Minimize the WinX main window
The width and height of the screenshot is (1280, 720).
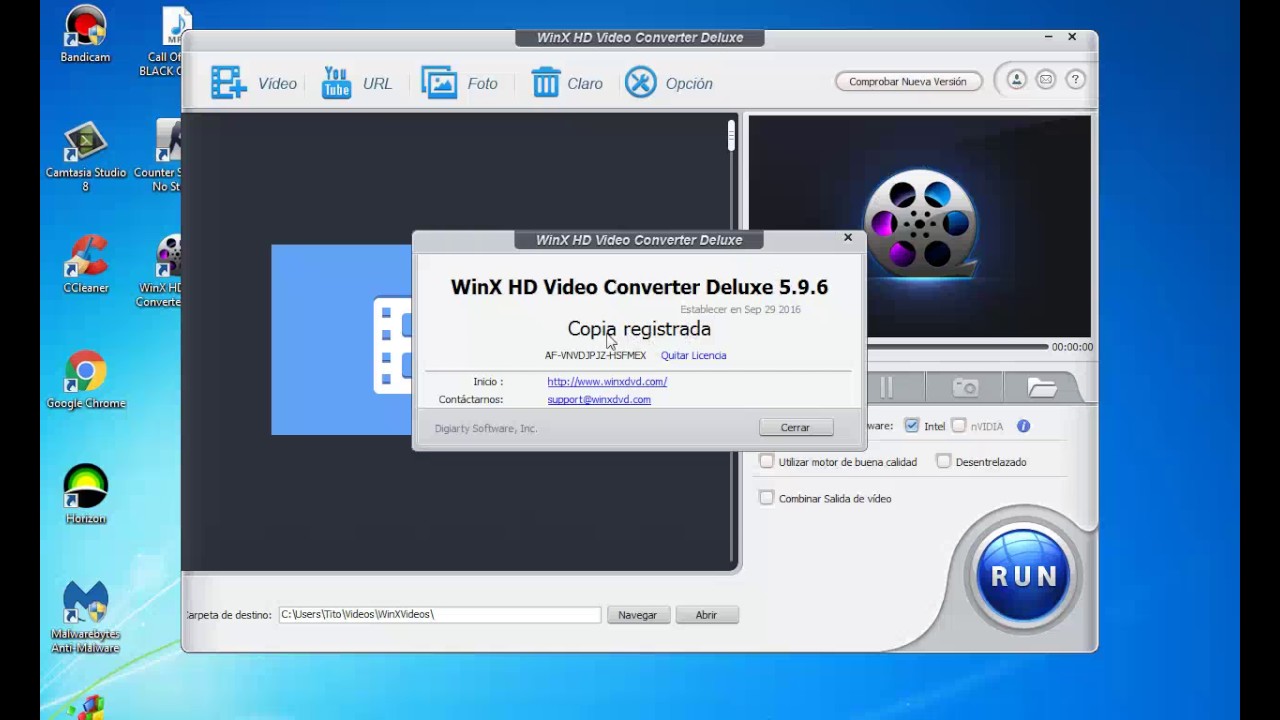[x=1048, y=37]
